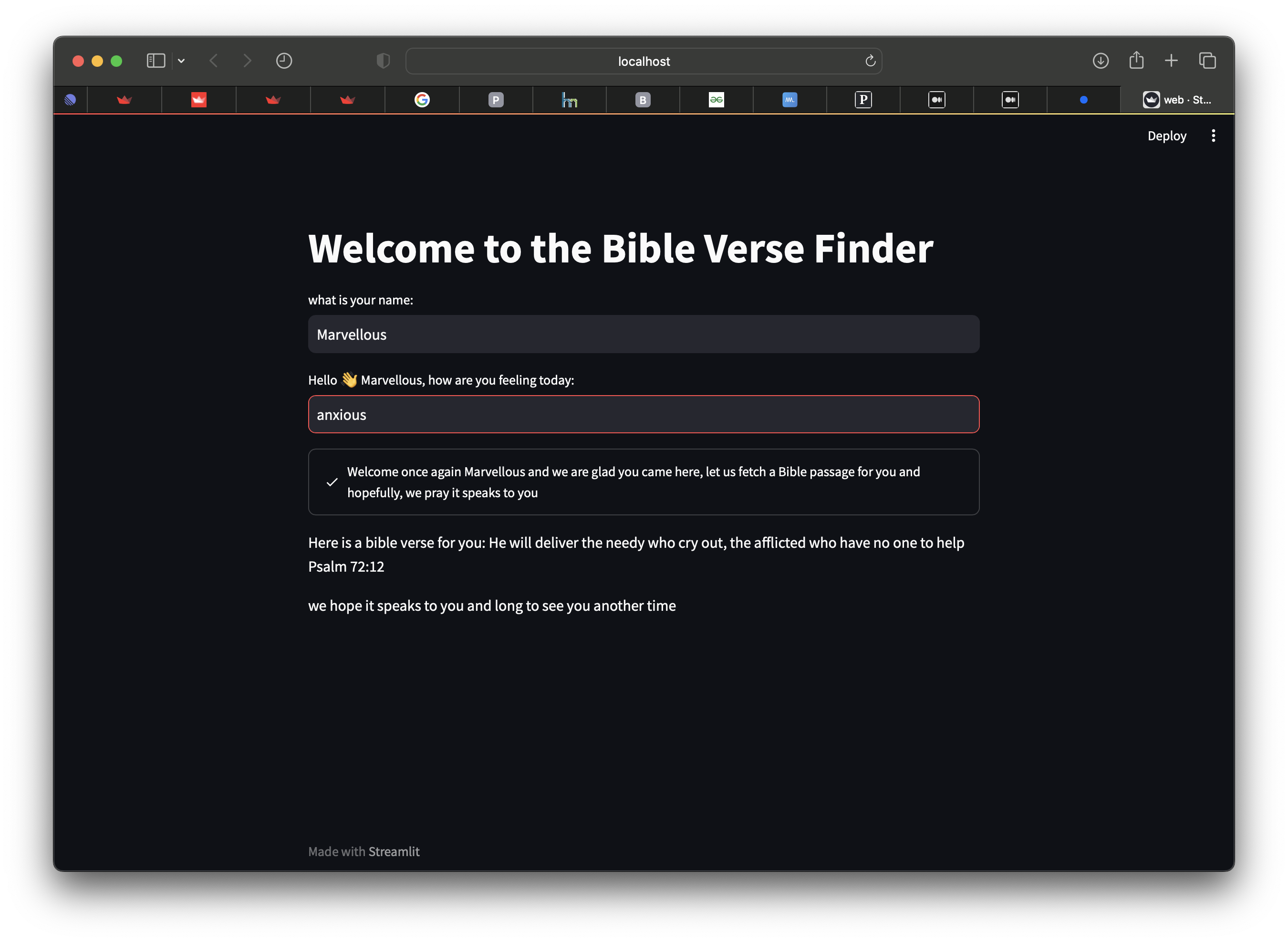The image size is (1288, 942).
Task: Expand the sidebar options chevron dropdown
Action: coord(181,61)
